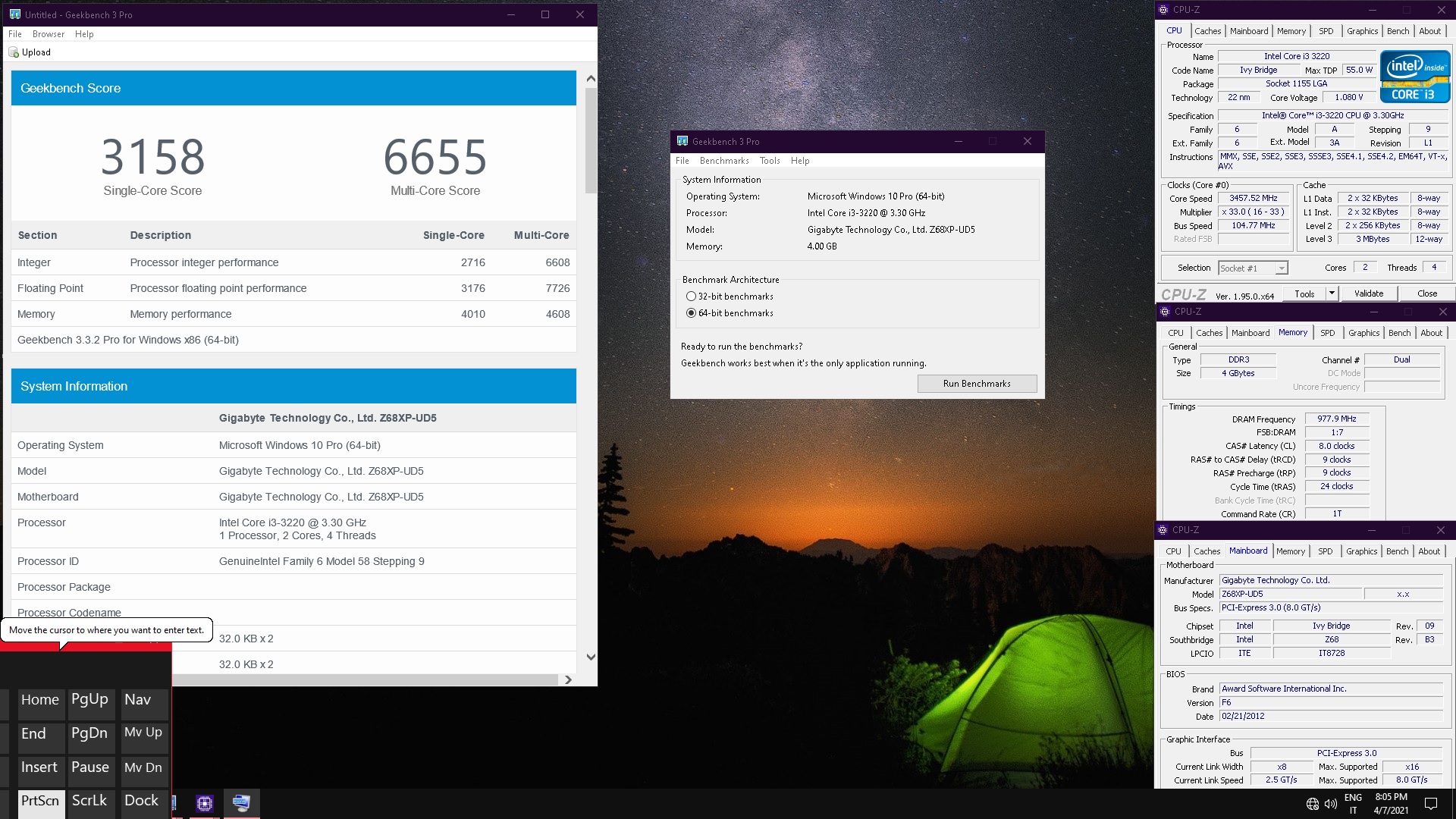This screenshot has height=819, width=1456.
Task: Click the horizontal scrollbar in Geekbench results
Action: pyautogui.click(x=366, y=680)
